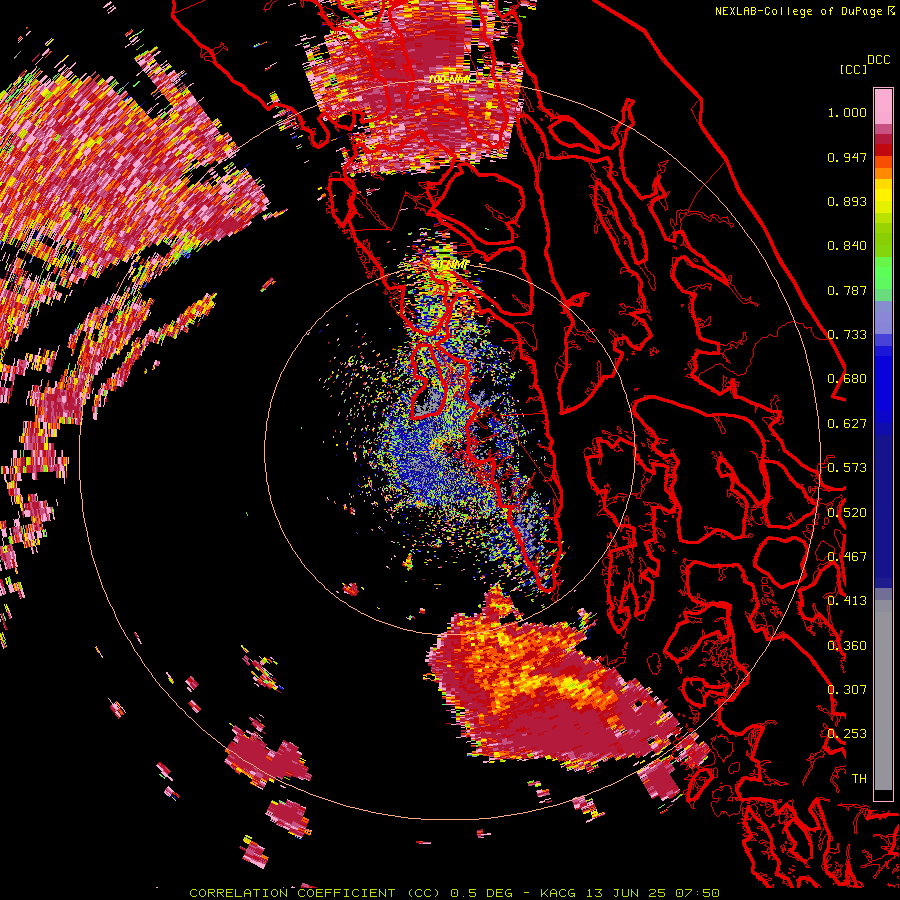
Task: Click the 50 NMI range ring label
Action: (449, 265)
